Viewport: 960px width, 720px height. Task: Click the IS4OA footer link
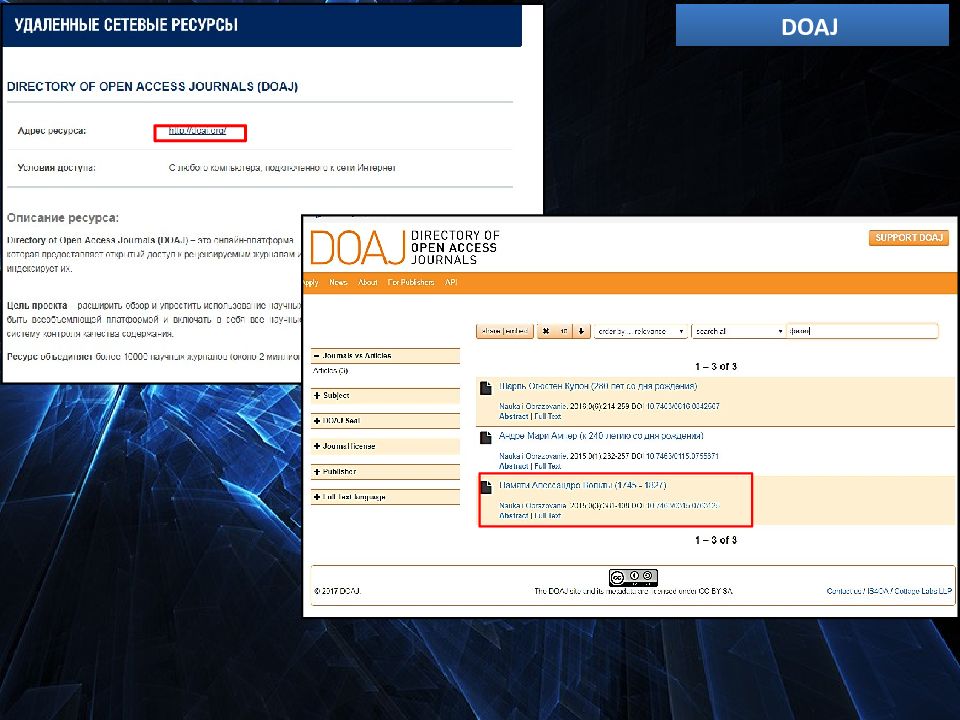tap(877, 591)
